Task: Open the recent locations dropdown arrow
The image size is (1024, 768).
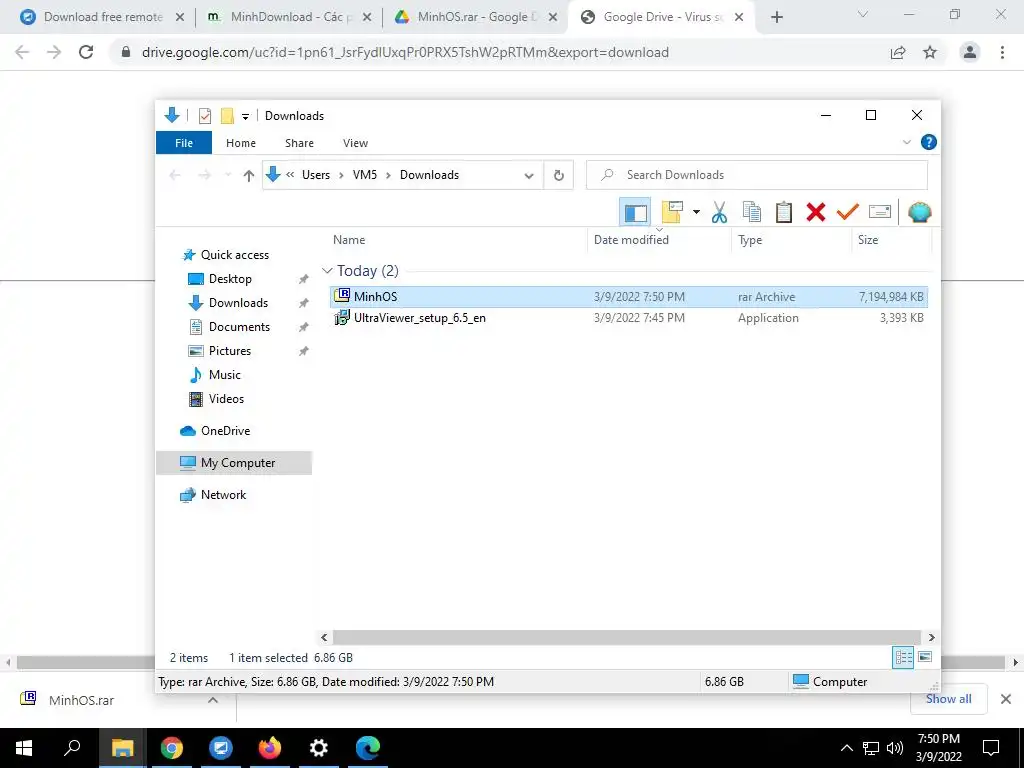Action: coord(228,175)
